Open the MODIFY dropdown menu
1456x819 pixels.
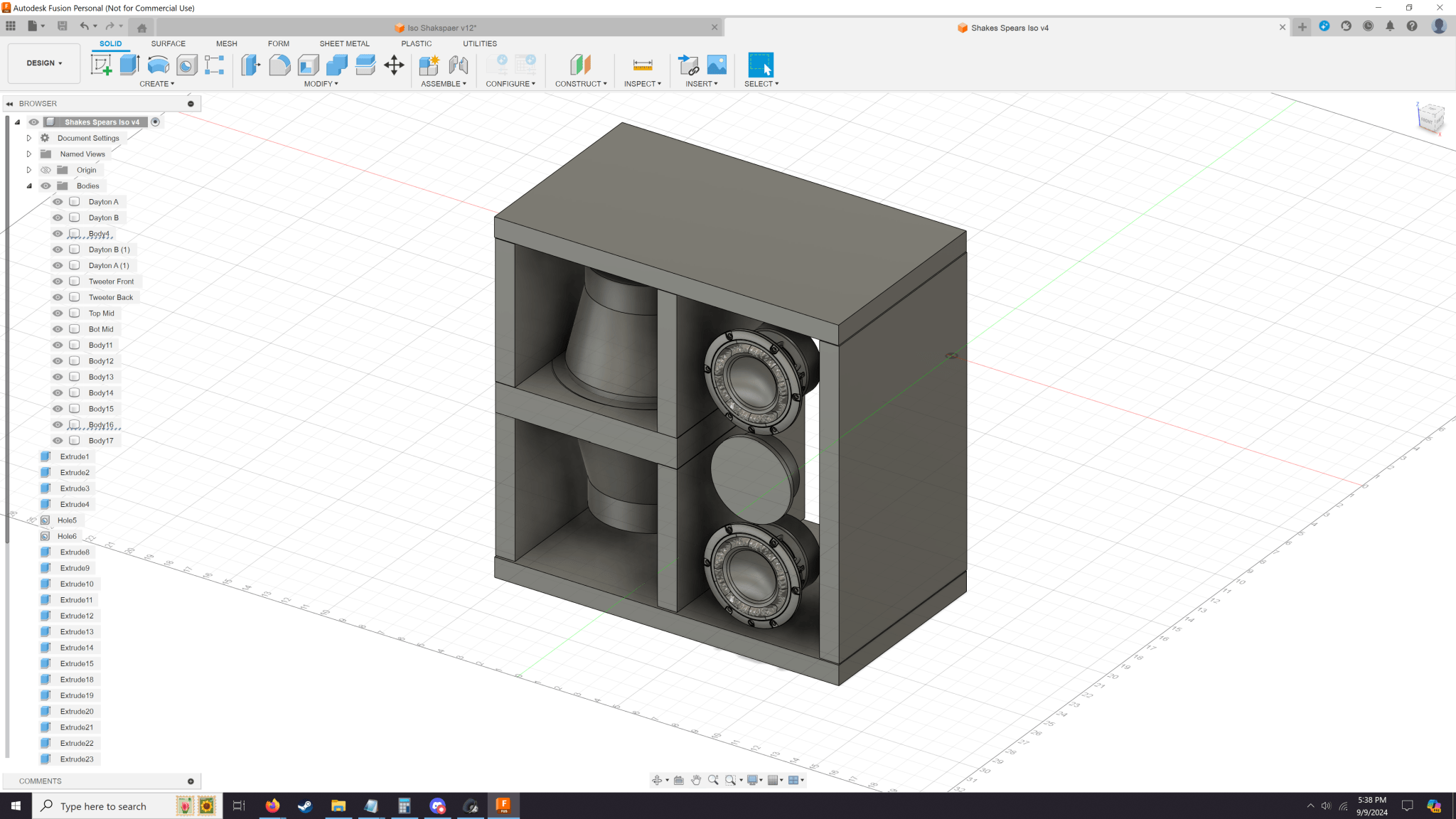coord(321,84)
